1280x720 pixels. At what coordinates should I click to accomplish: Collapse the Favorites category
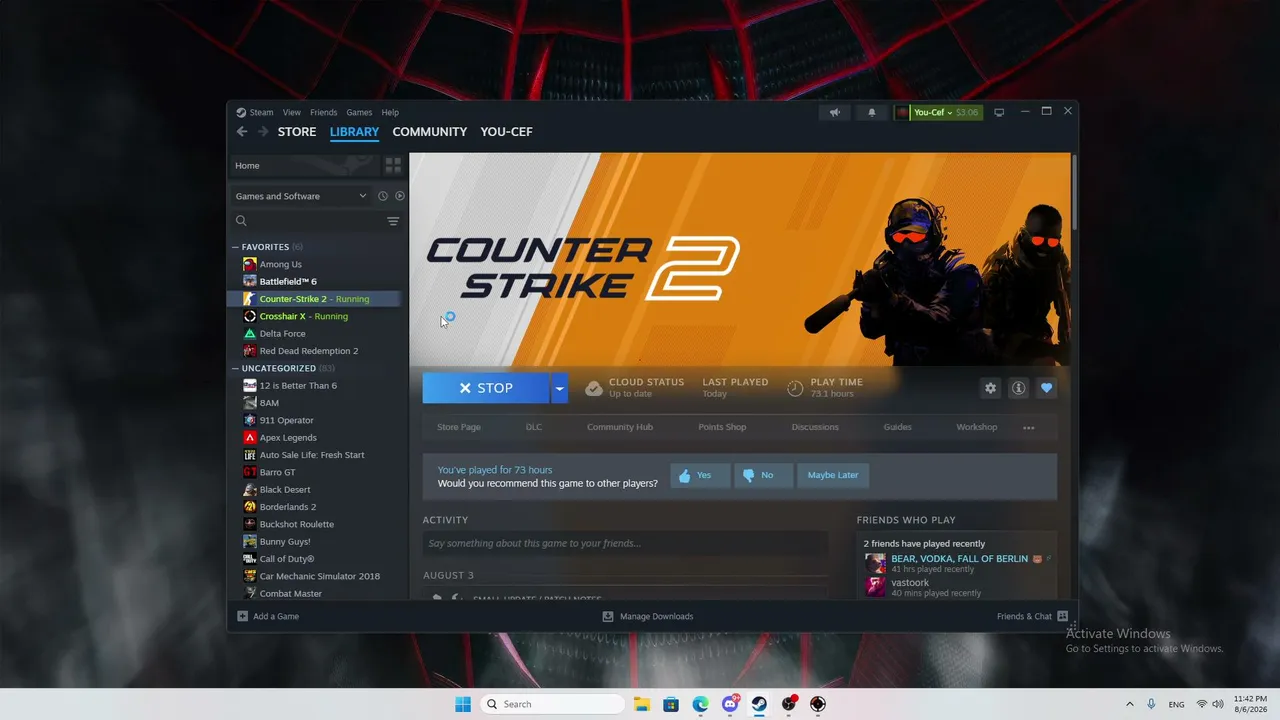coord(236,247)
